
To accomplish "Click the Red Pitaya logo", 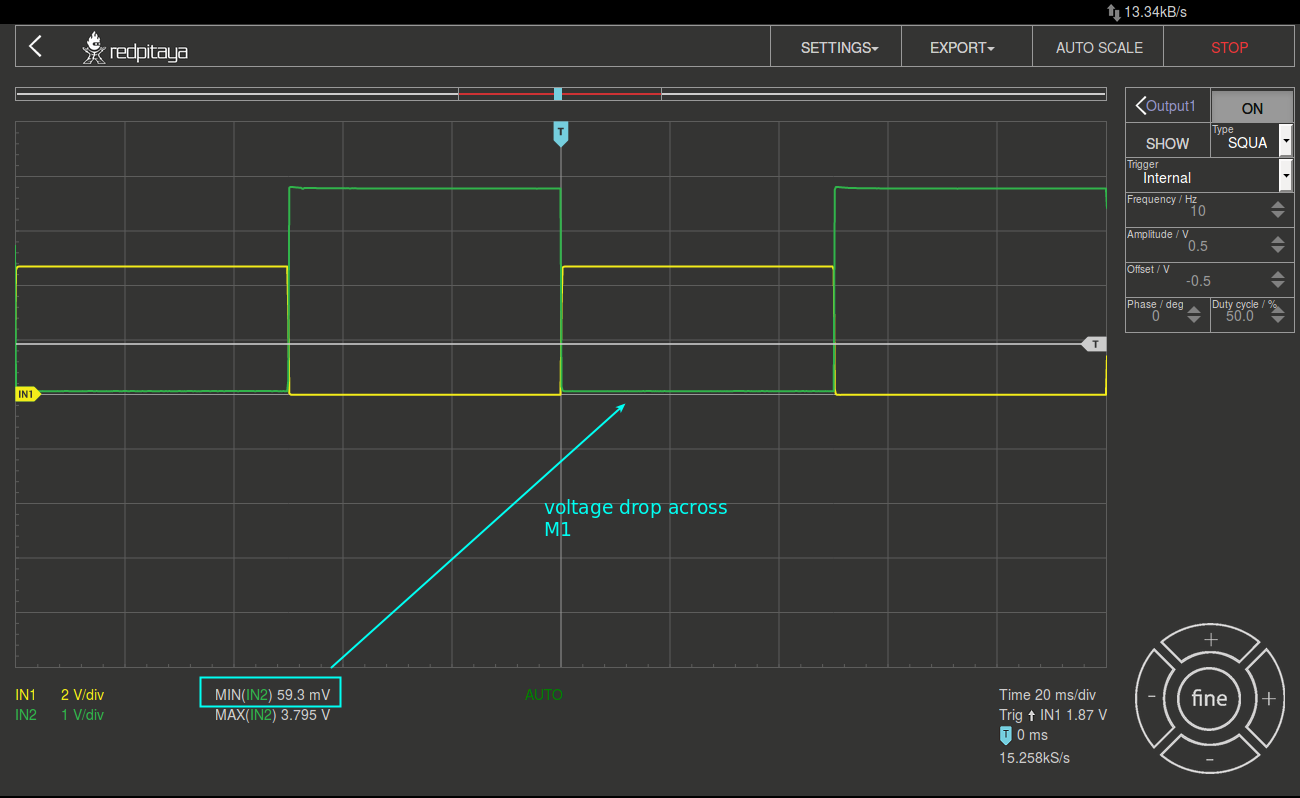I will (135, 48).
